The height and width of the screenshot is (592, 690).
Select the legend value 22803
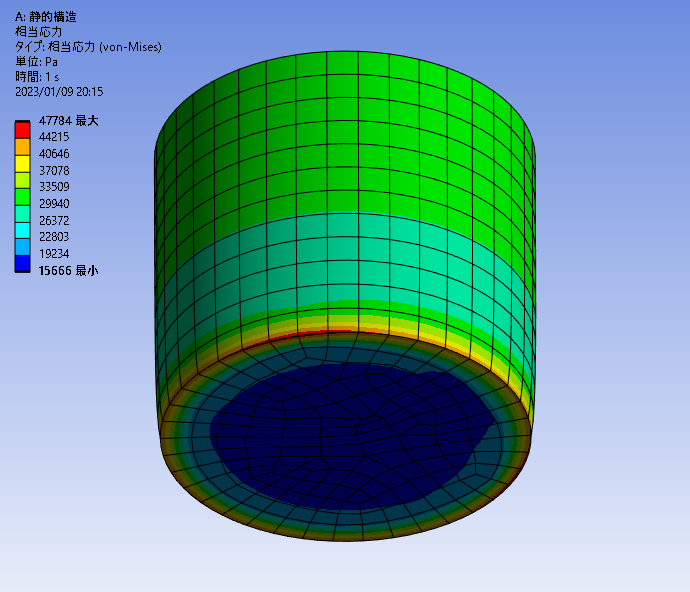tap(54, 237)
